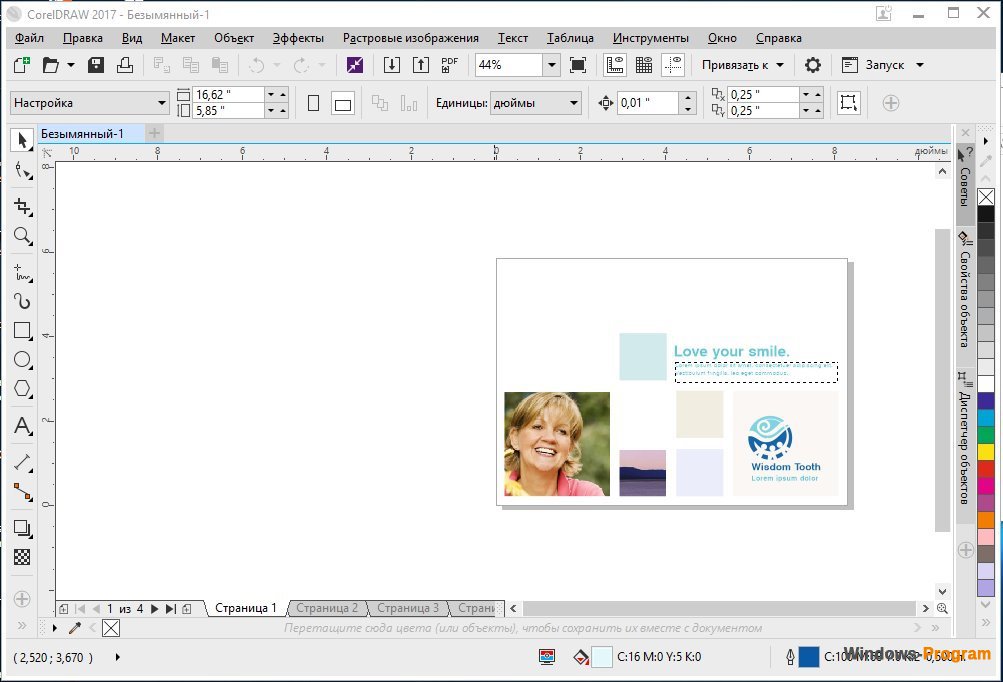Image resolution: width=1003 pixels, height=682 pixels.
Task: Open the Эффекты menu
Action: [298, 38]
